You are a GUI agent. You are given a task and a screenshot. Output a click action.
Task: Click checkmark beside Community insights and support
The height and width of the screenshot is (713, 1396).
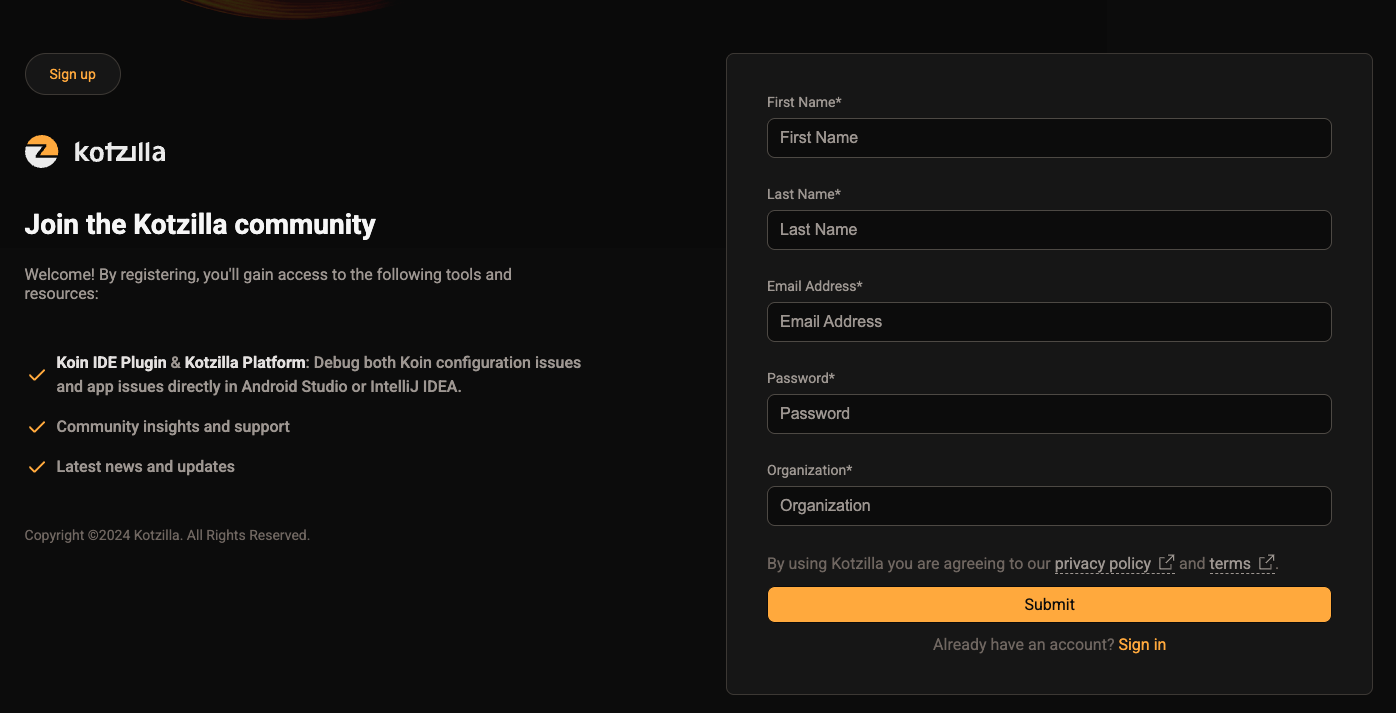coord(37,427)
